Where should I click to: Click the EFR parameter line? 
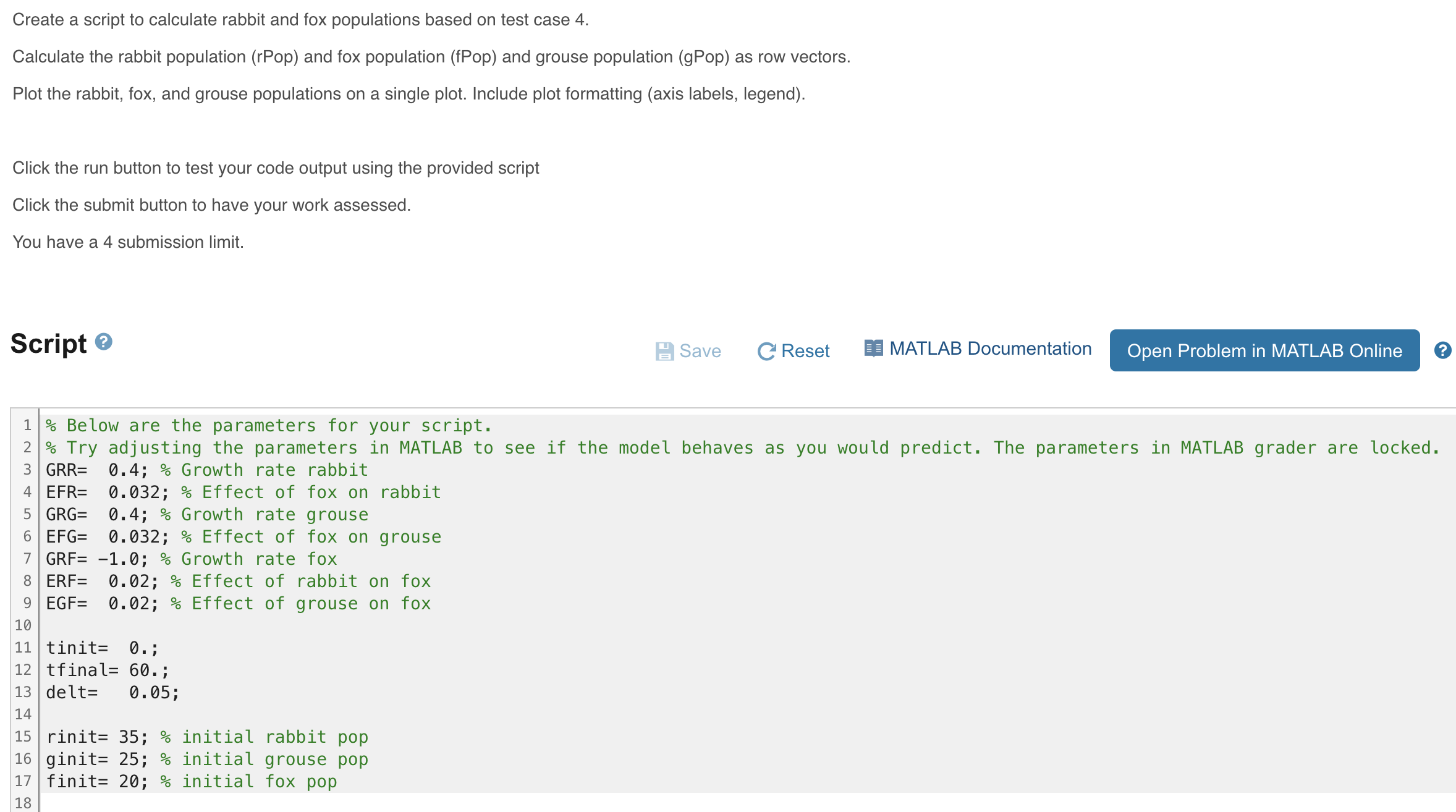coord(241,492)
